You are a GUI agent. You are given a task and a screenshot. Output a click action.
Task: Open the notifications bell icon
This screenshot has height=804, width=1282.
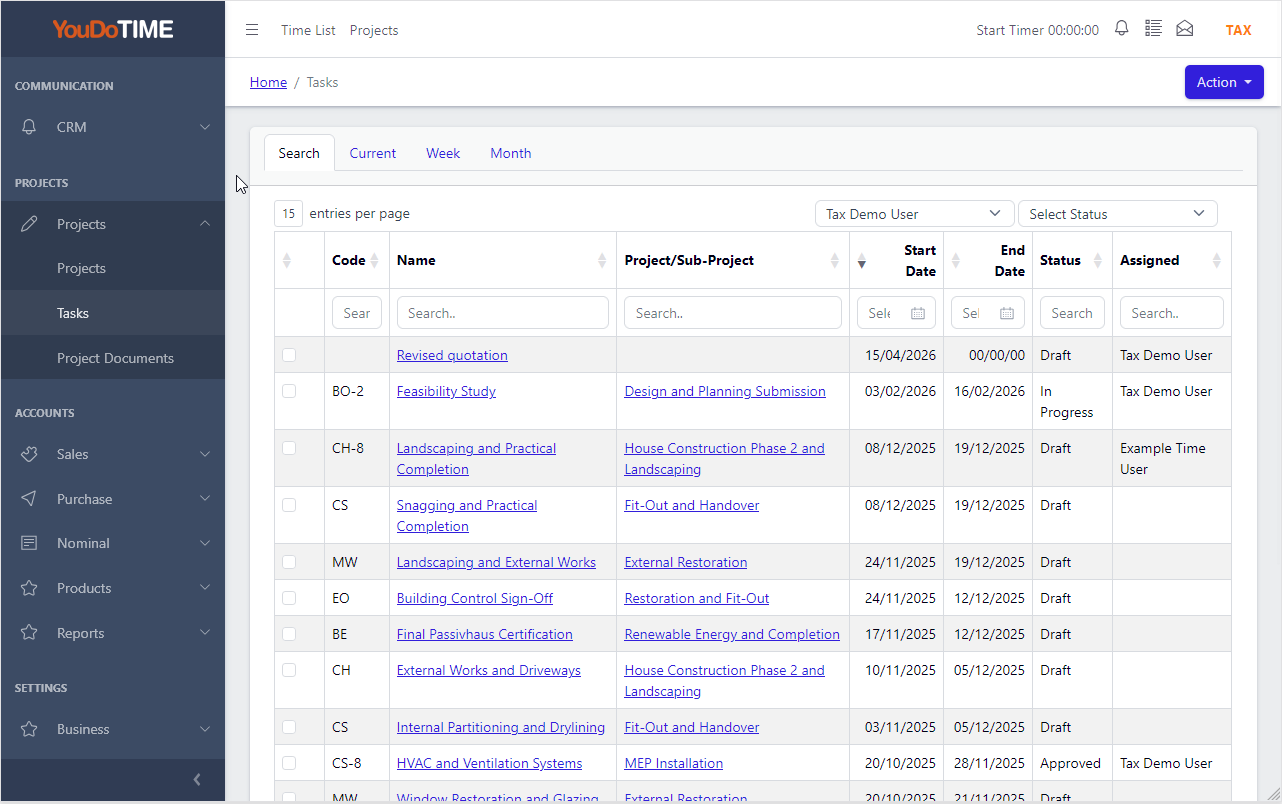coord(1122,29)
